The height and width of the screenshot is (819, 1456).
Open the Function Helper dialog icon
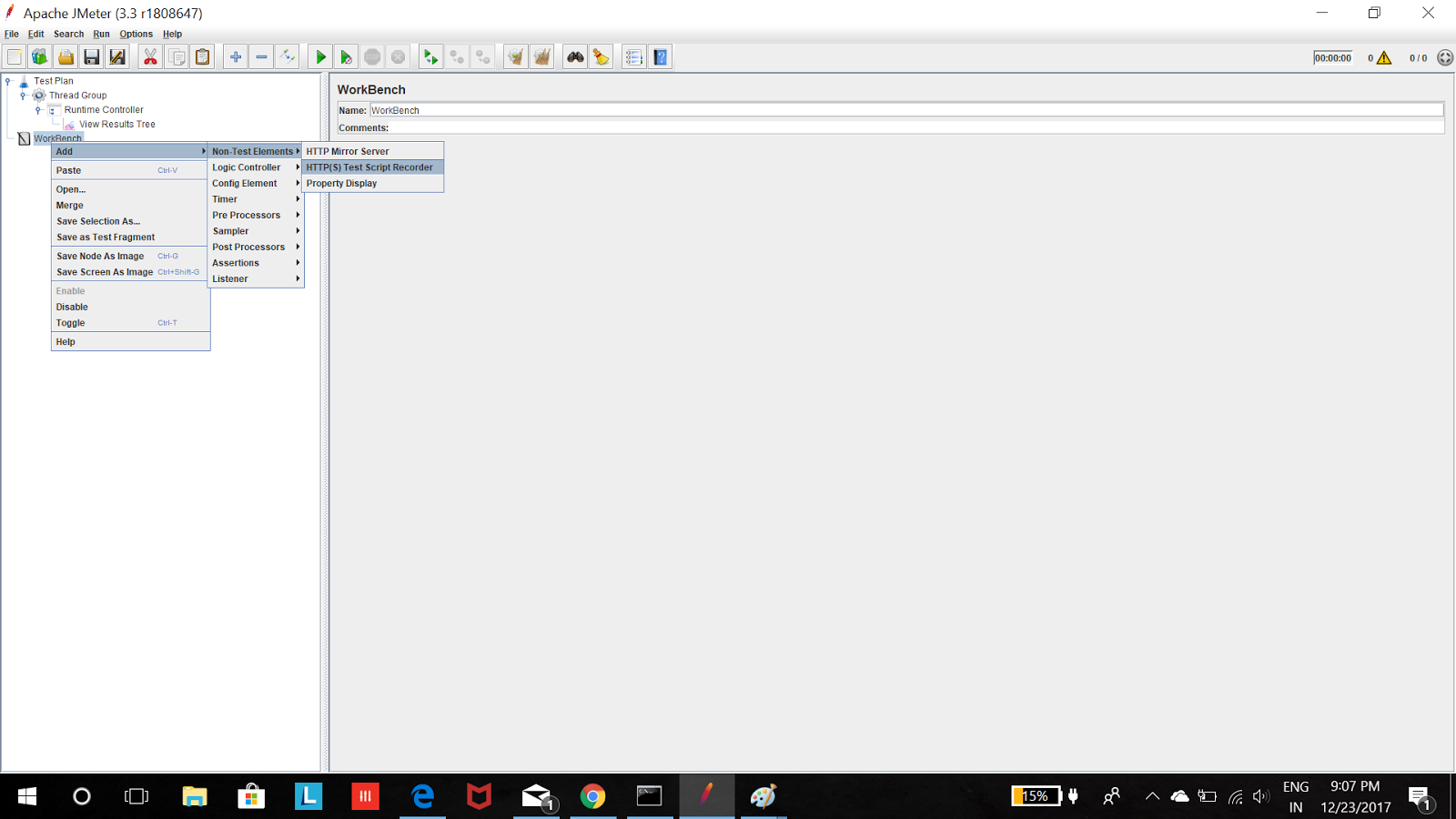[x=632, y=56]
